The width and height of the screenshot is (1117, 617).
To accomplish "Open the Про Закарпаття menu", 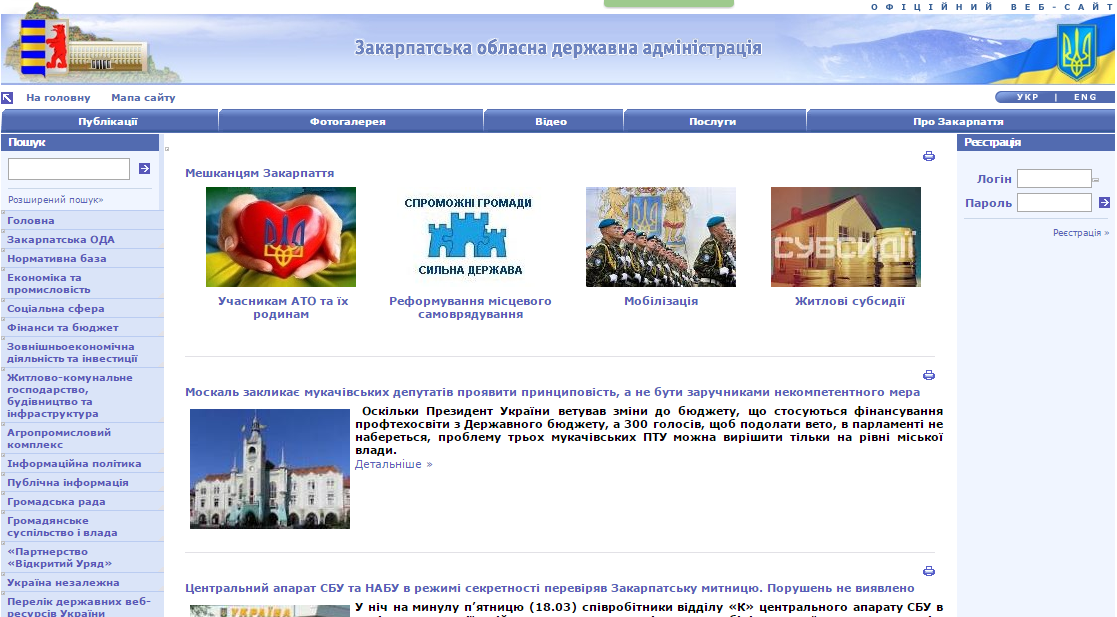I will pos(958,121).
